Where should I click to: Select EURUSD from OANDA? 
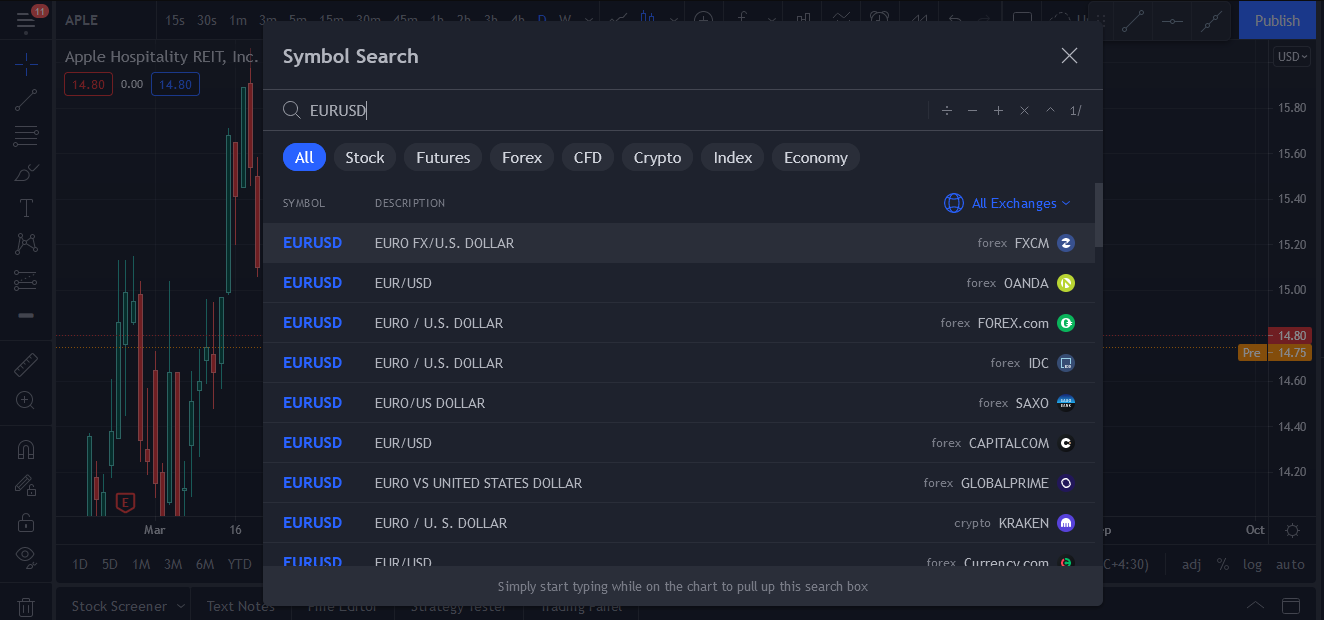tap(679, 283)
